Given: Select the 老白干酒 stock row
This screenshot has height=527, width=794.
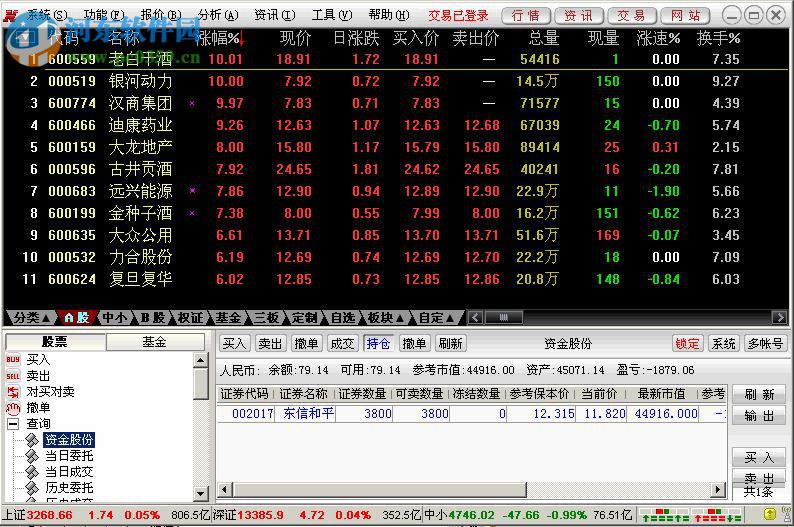Looking at the screenshot, I should (395, 59).
